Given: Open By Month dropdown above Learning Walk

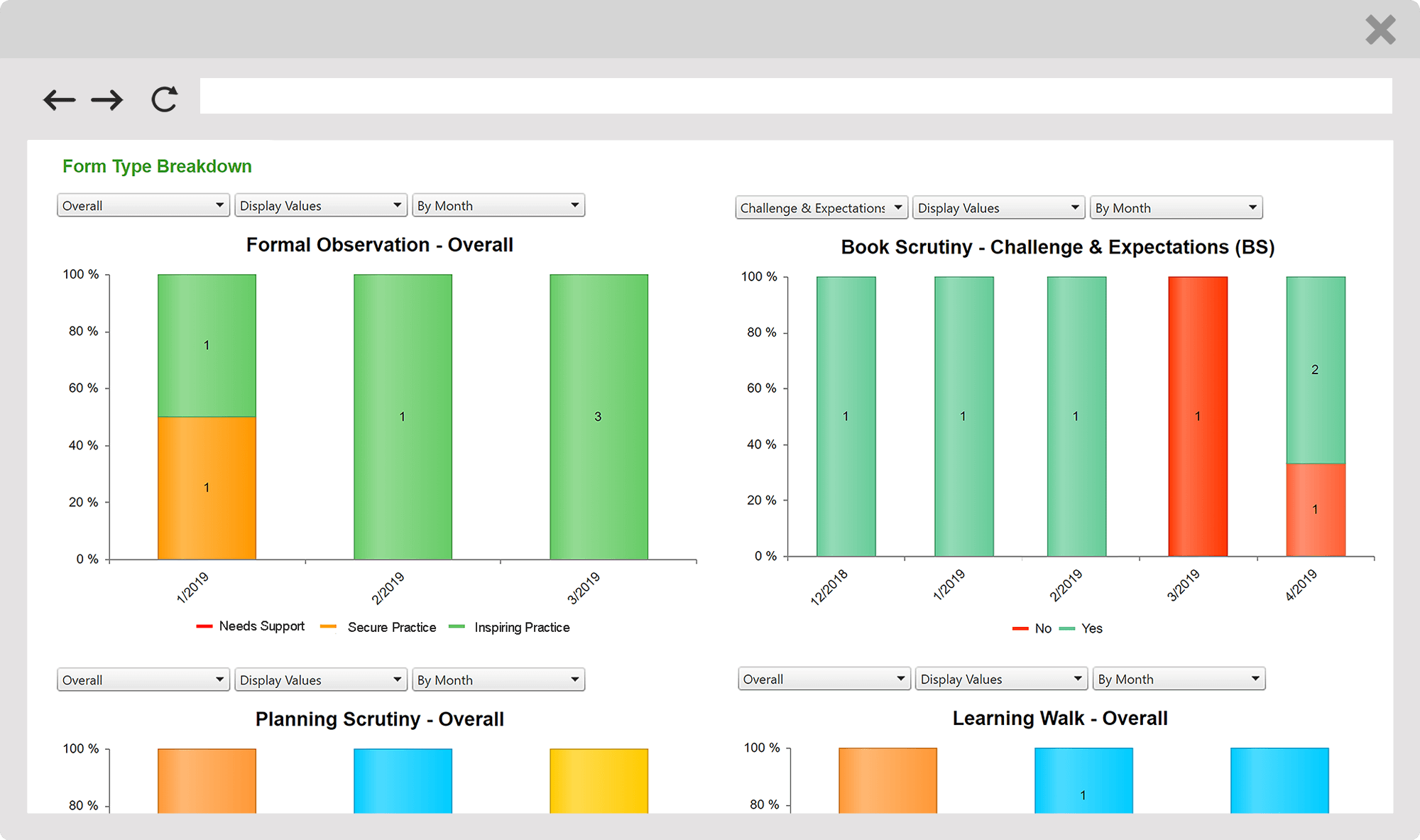Looking at the screenshot, I should (1179, 679).
